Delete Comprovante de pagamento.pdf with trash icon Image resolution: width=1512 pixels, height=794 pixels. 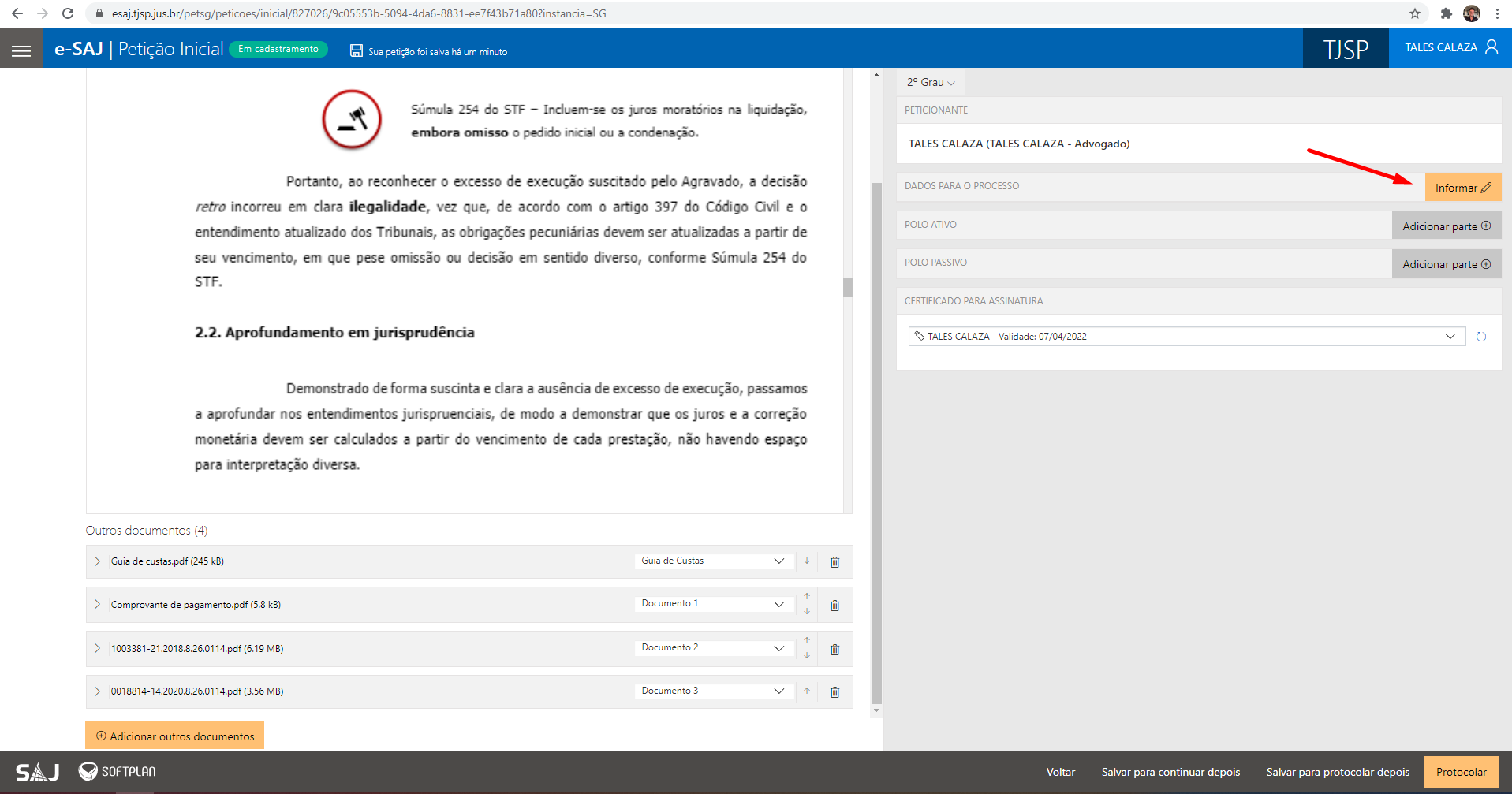tap(834, 606)
